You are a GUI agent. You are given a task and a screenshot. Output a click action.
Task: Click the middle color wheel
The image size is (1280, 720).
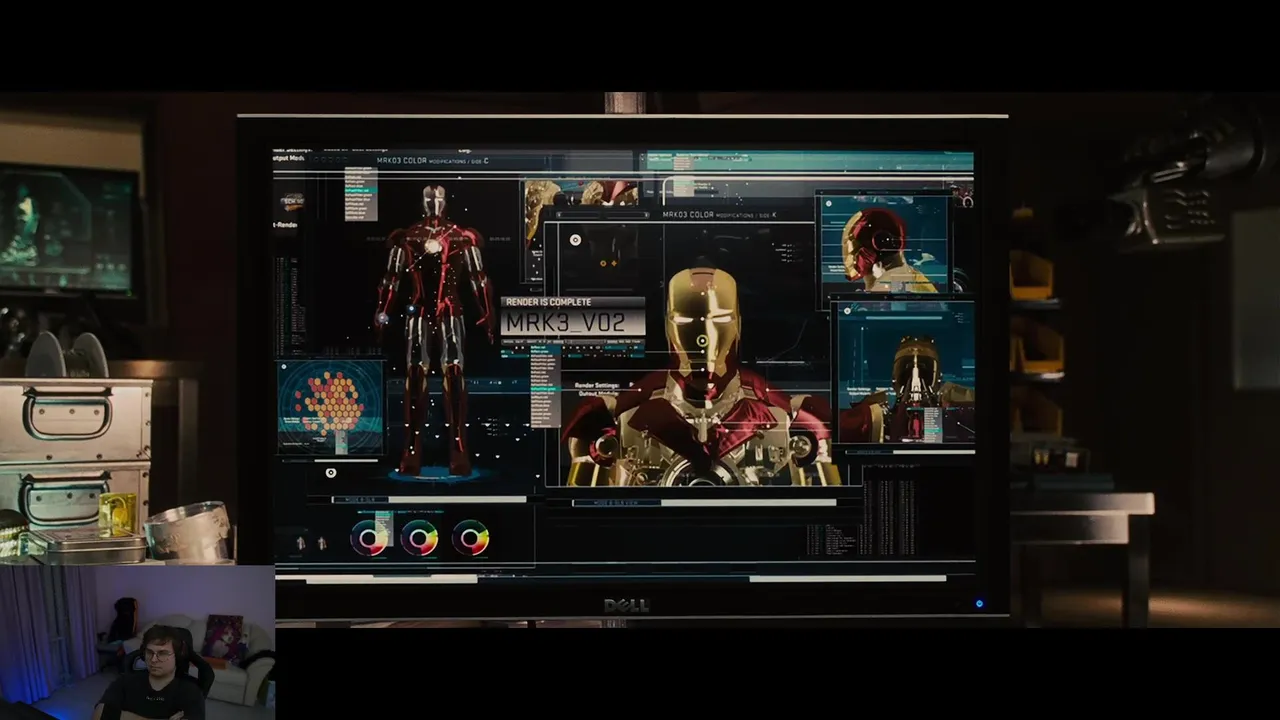[419, 538]
